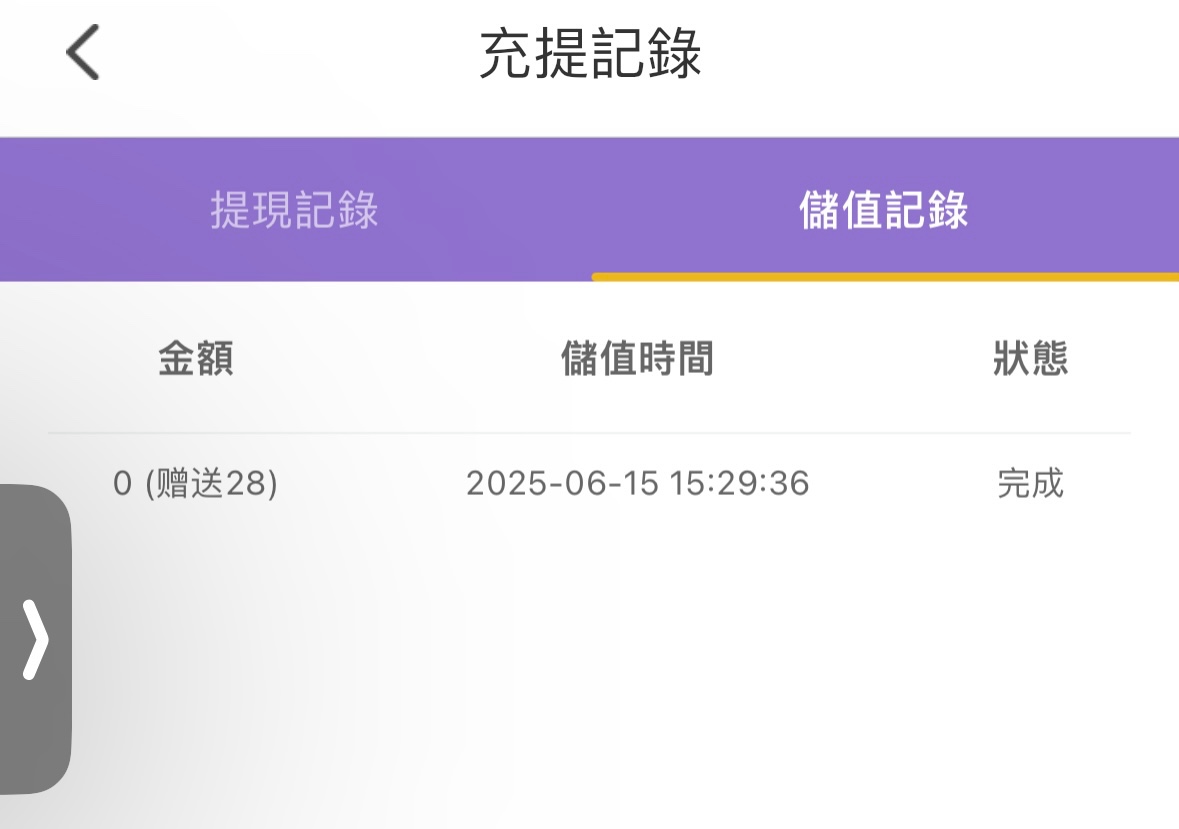This screenshot has height=829, width=1179.
Task: Click the 金額 column header
Action: click(x=196, y=358)
